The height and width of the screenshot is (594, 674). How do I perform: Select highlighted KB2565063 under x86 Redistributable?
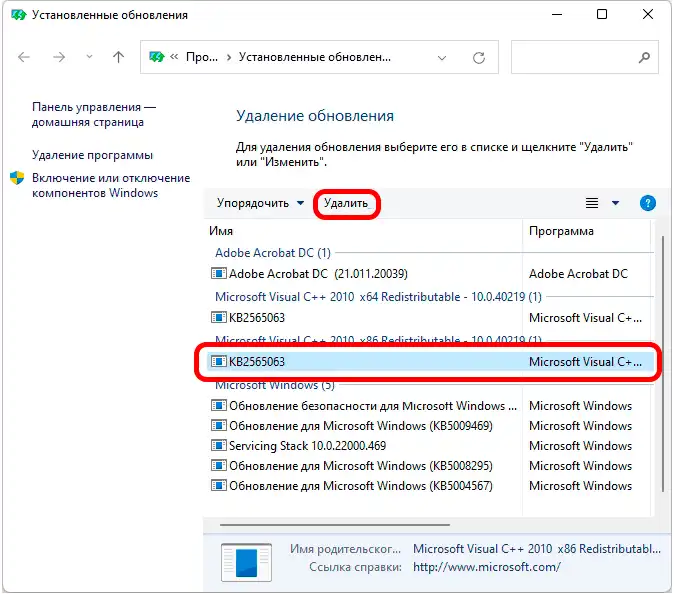click(x=430, y=362)
